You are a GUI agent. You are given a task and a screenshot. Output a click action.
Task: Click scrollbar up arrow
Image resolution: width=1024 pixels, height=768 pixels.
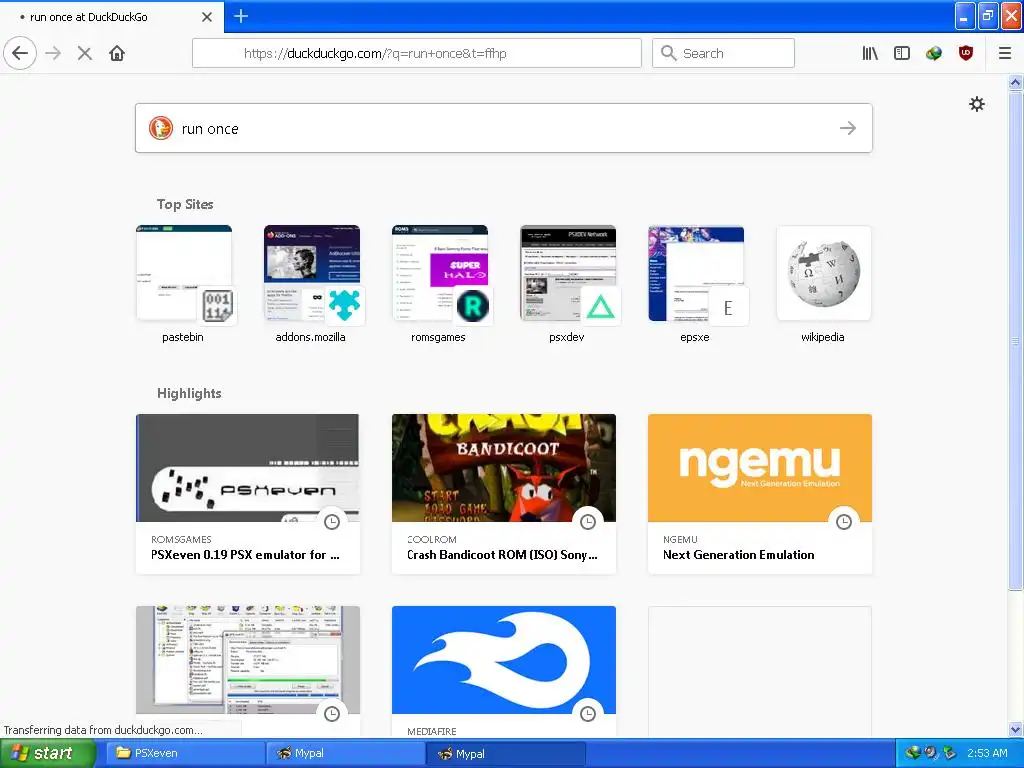[x=1015, y=82]
